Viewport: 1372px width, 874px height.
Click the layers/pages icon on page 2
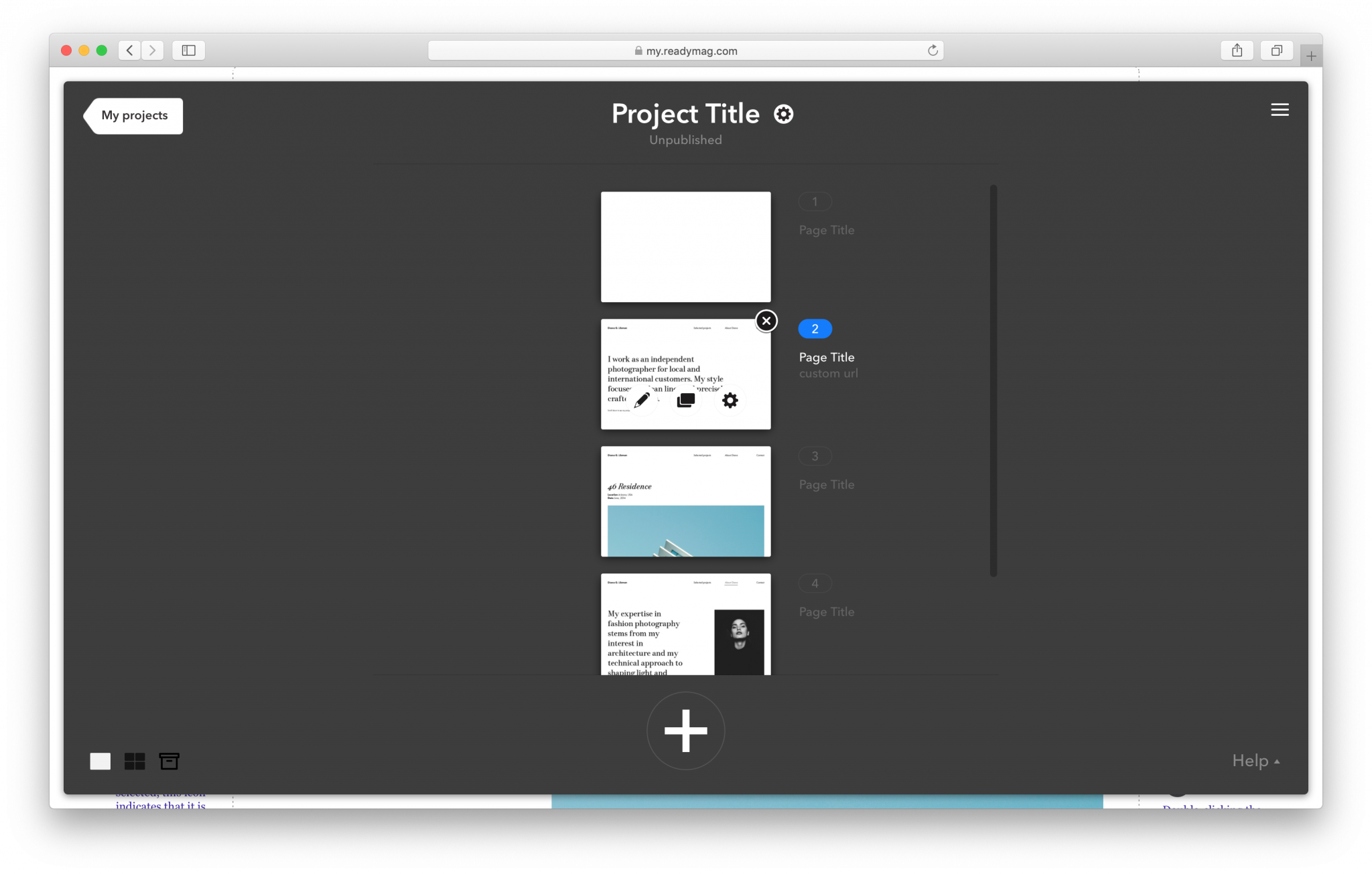pos(686,400)
